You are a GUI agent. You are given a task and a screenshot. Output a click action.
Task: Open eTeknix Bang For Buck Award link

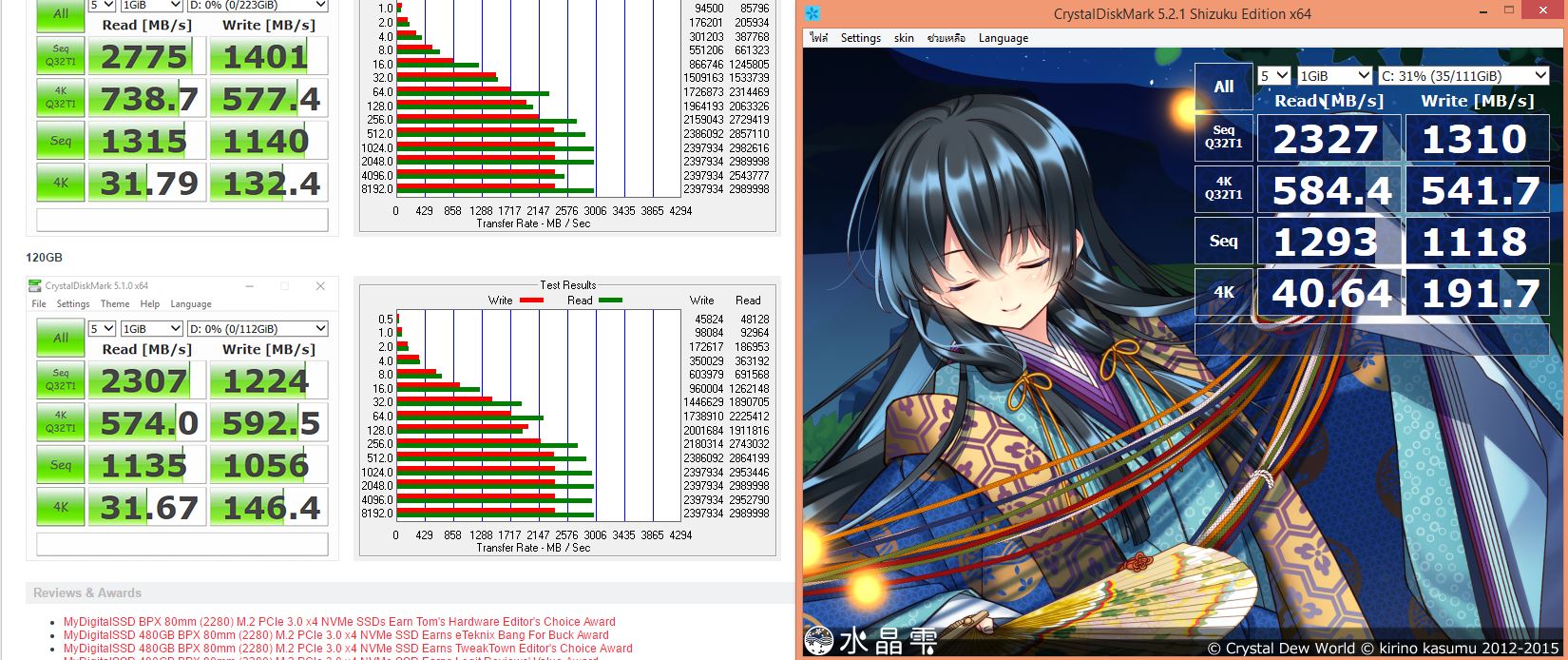(x=335, y=635)
